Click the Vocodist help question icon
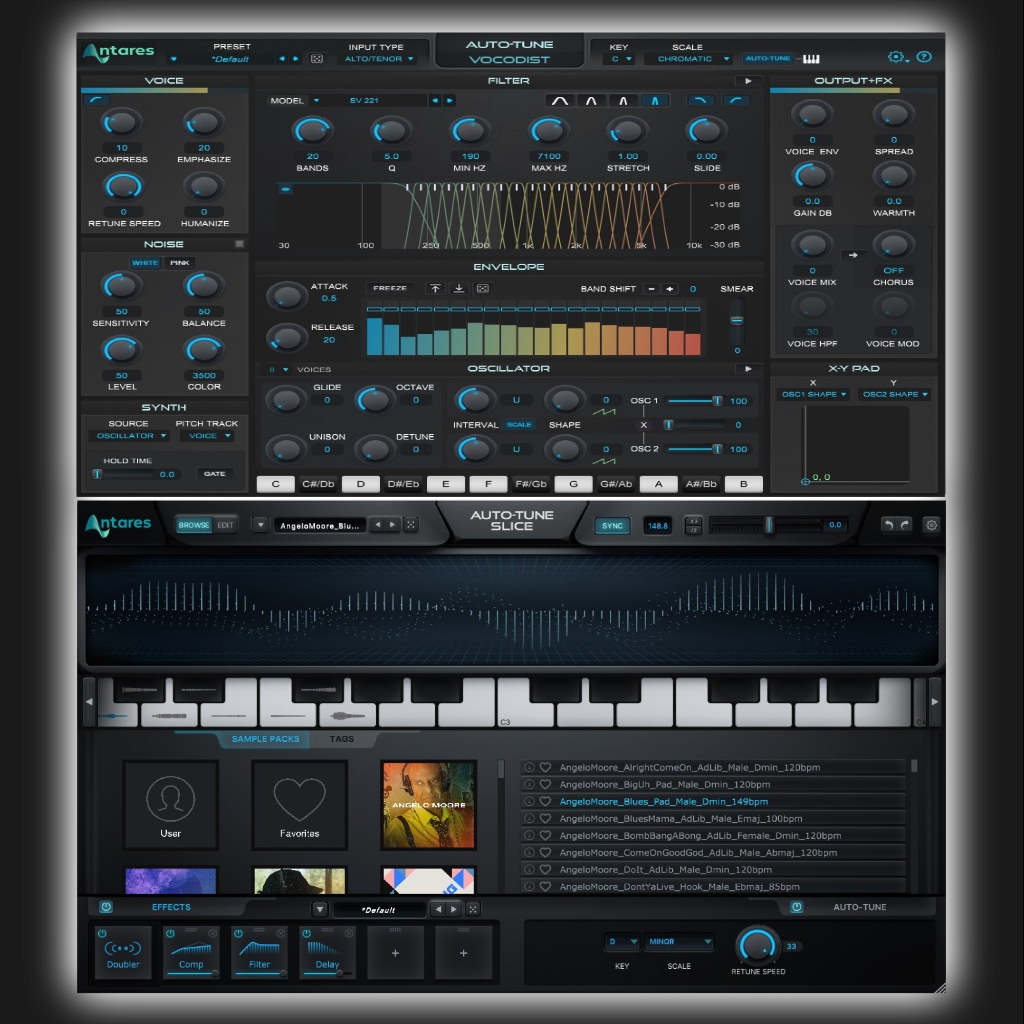1024x1024 pixels. pyautogui.click(x=924, y=58)
